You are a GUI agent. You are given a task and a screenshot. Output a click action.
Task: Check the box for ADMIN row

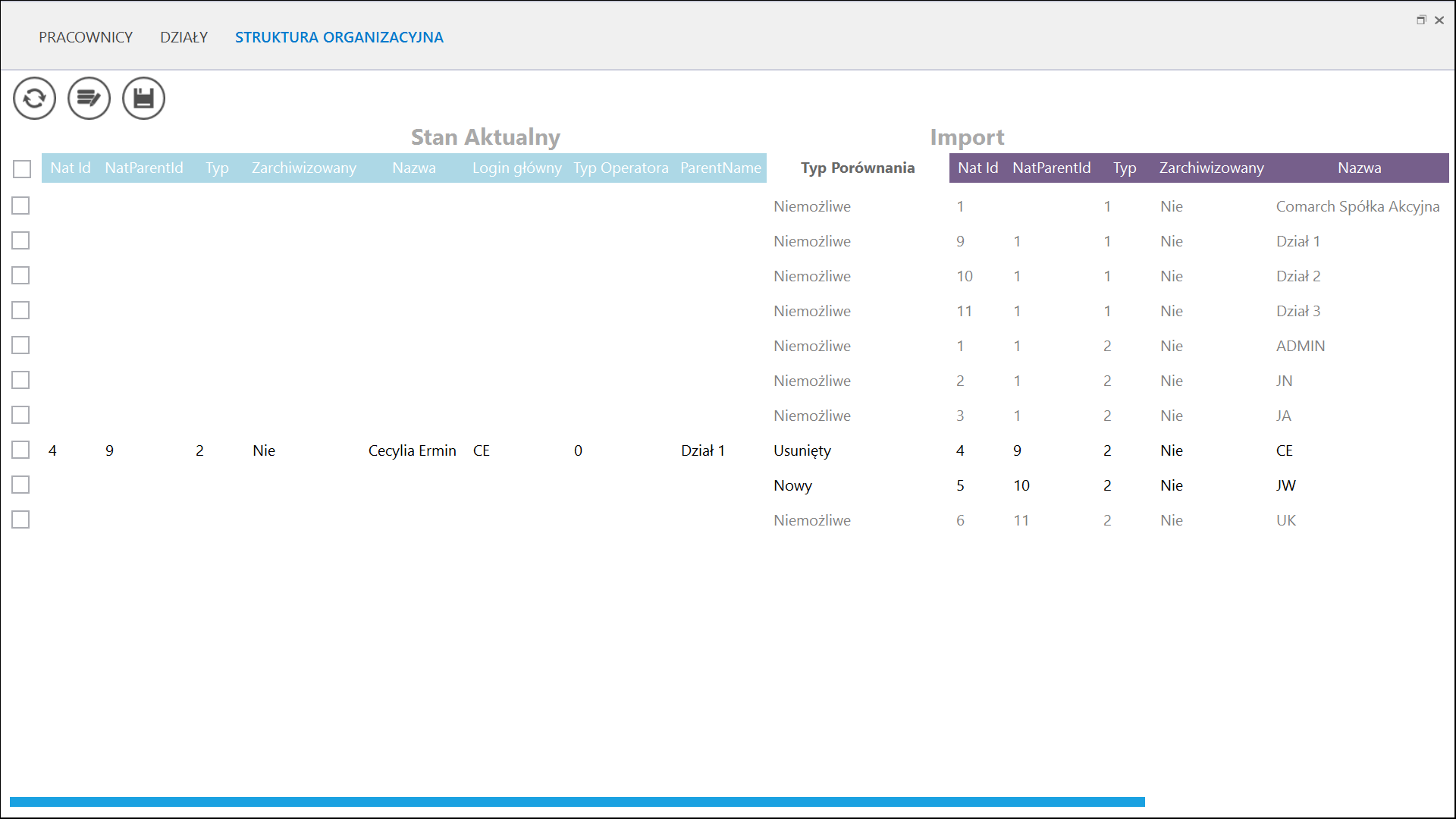tap(20, 345)
